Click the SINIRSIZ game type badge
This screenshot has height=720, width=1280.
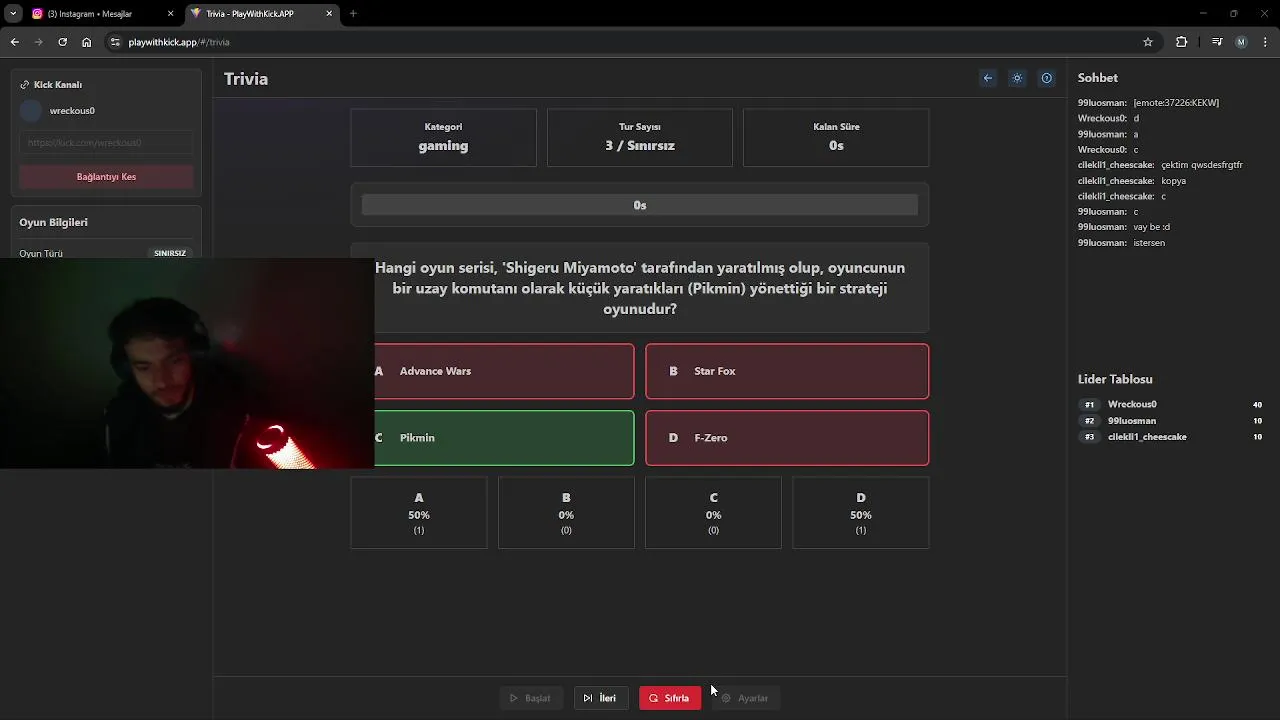tap(170, 253)
